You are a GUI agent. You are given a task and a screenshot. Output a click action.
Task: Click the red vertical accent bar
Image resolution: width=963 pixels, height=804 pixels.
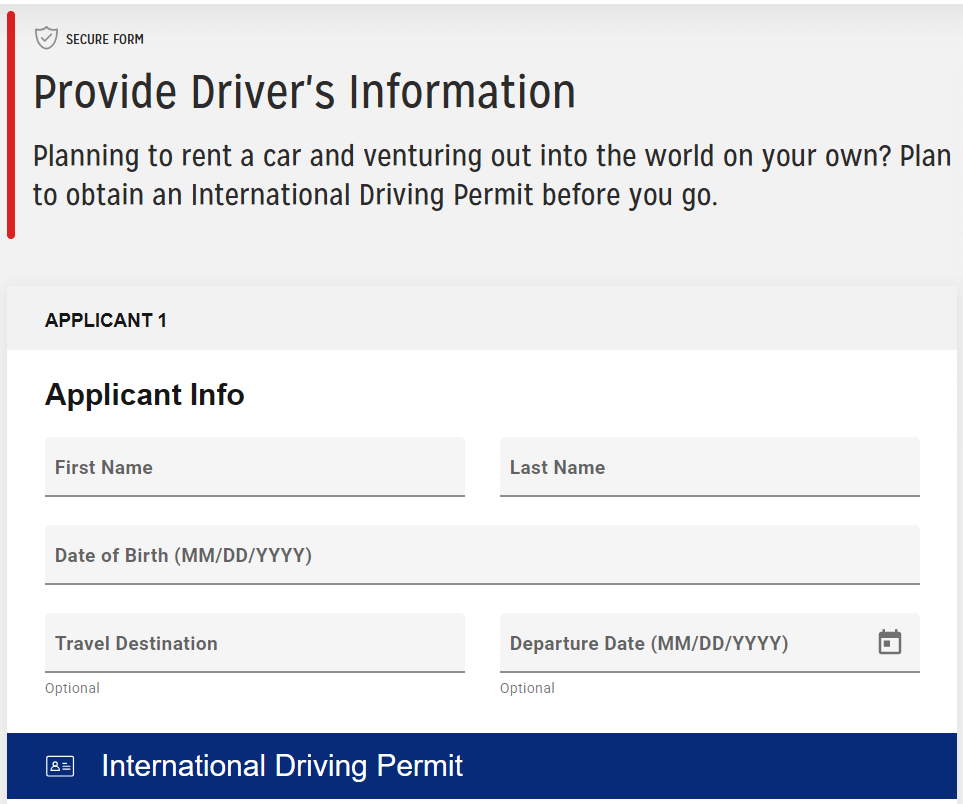coord(11,125)
